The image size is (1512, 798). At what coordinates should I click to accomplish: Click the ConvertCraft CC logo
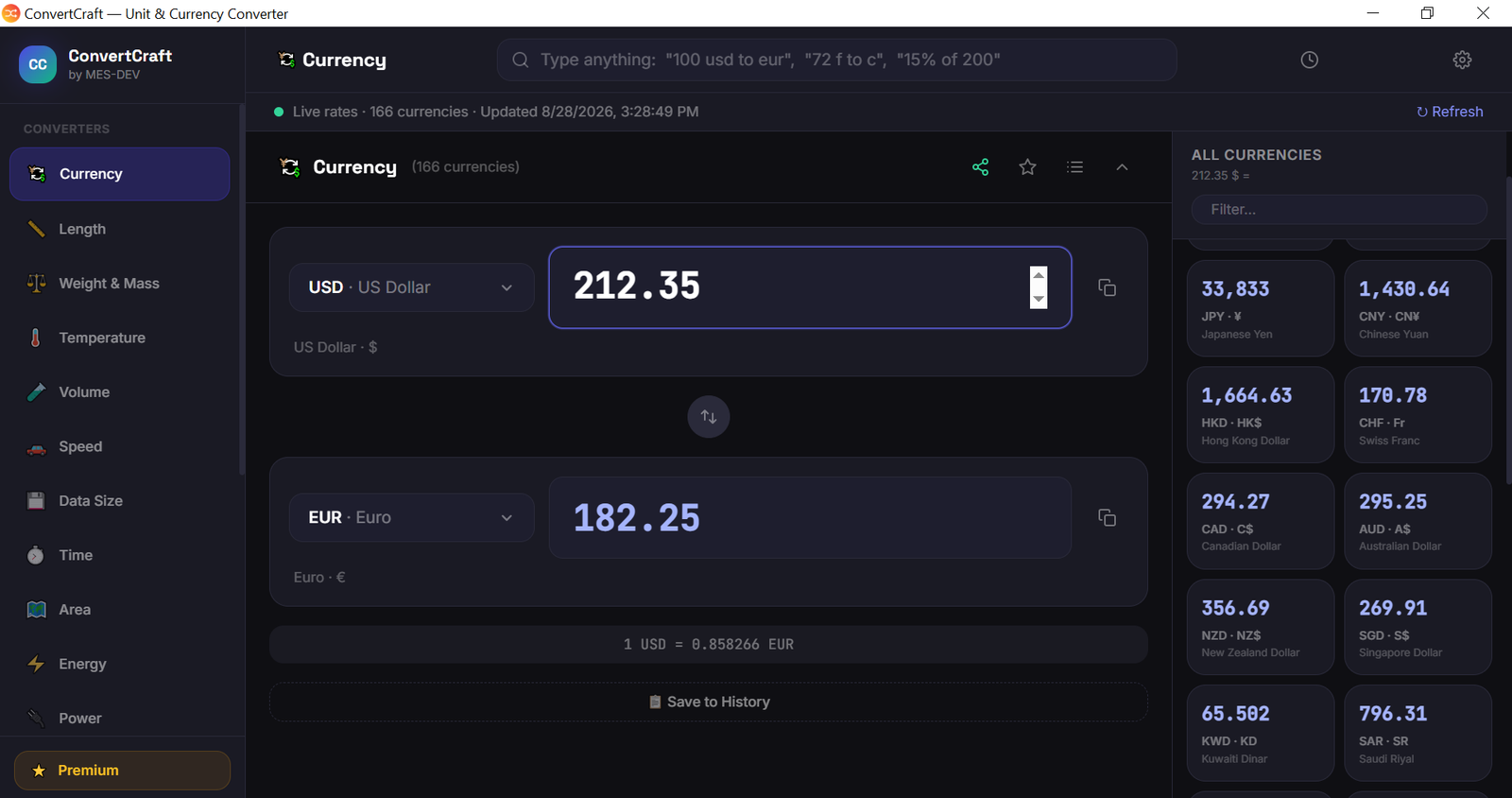click(38, 64)
